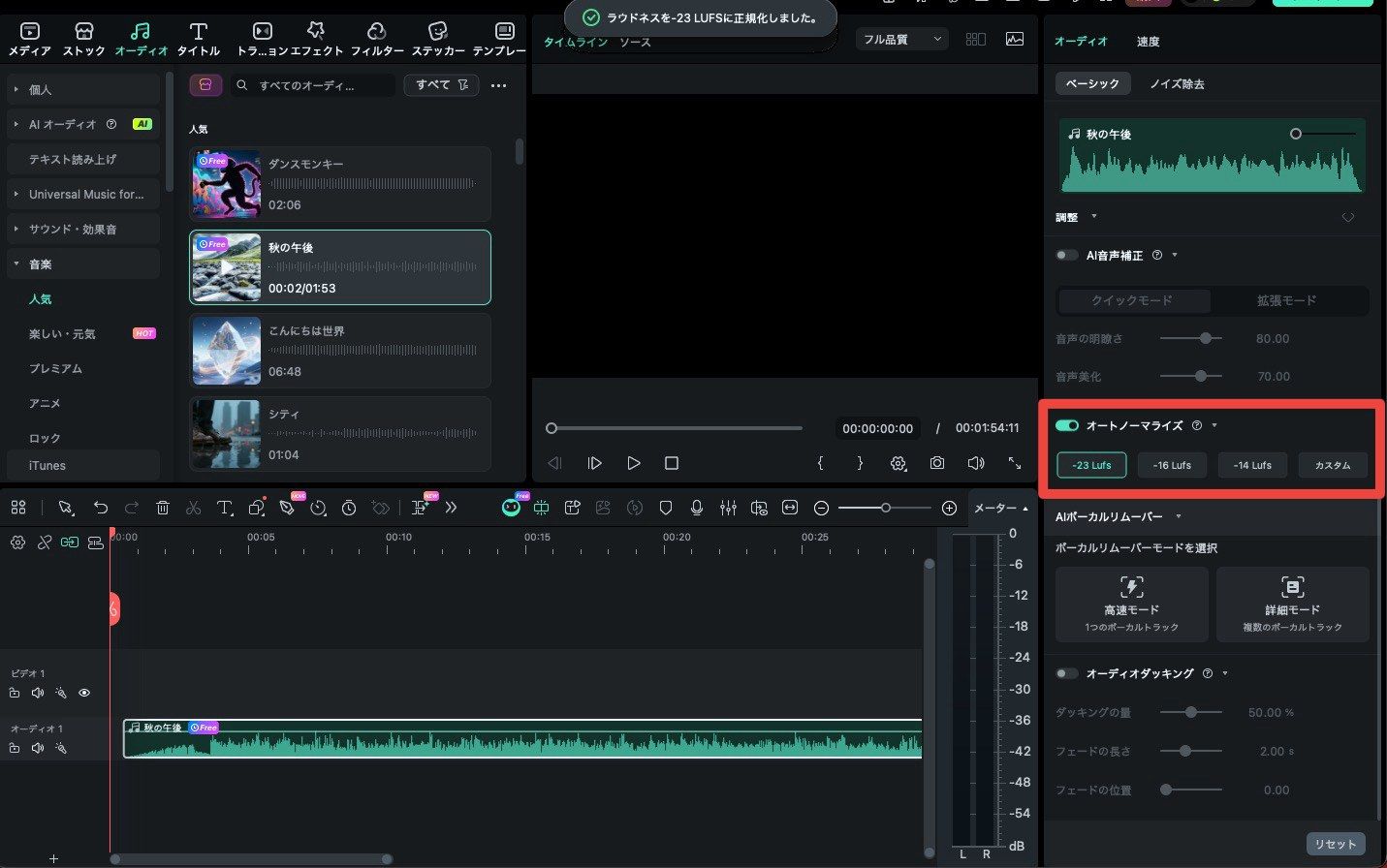
Task: Adjust the timeline zoom slider
Action: click(886, 508)
